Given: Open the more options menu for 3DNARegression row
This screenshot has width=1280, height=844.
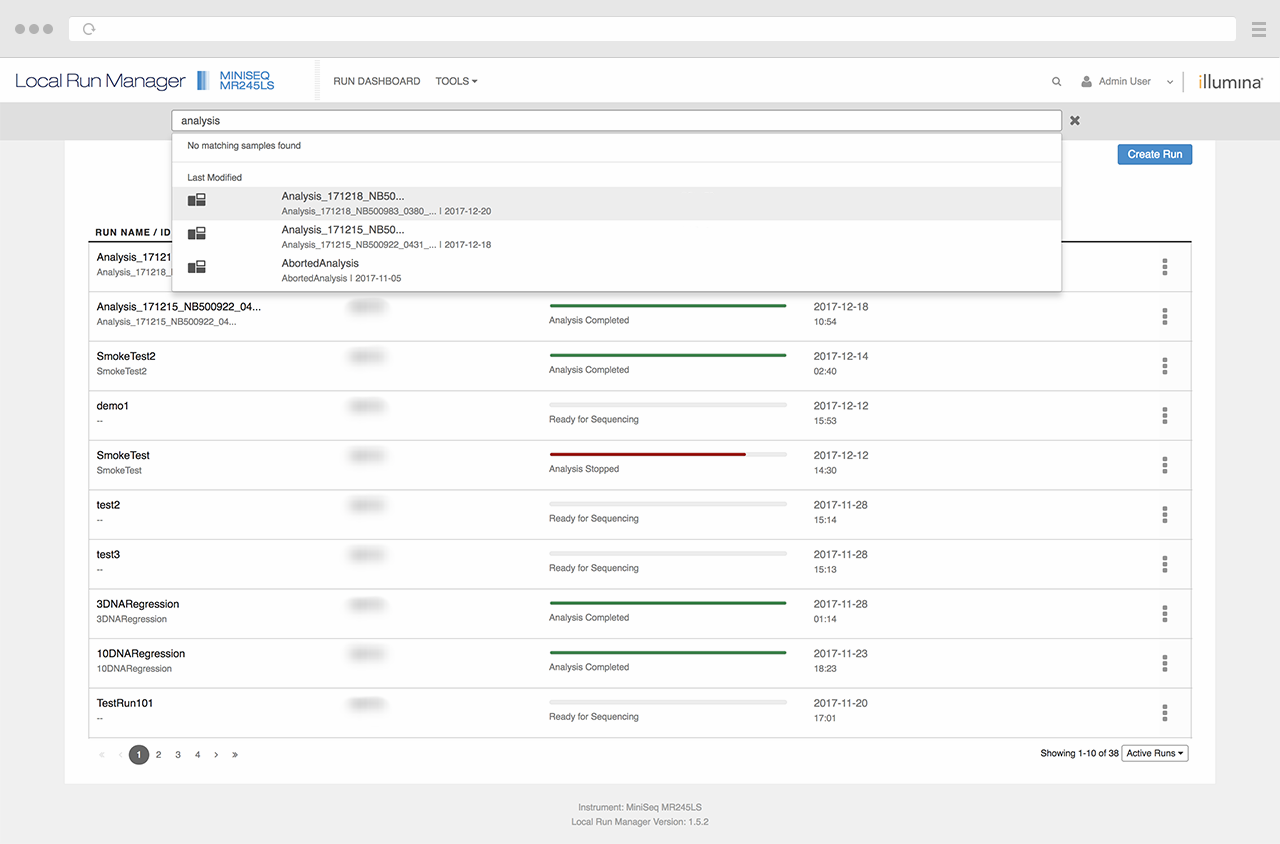Looking at the screenshot, I should tap(1165, 613).
